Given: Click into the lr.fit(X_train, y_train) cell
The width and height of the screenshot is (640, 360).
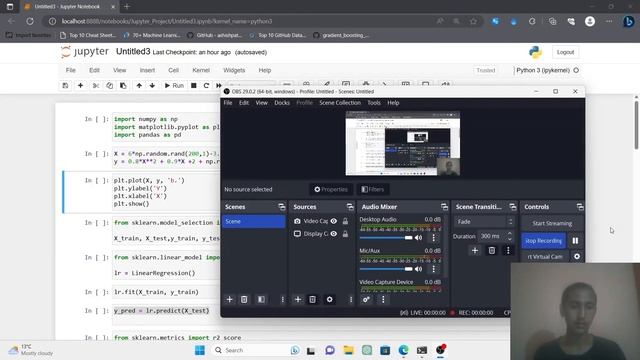Looking at the screenshot, I should [167, 292].
